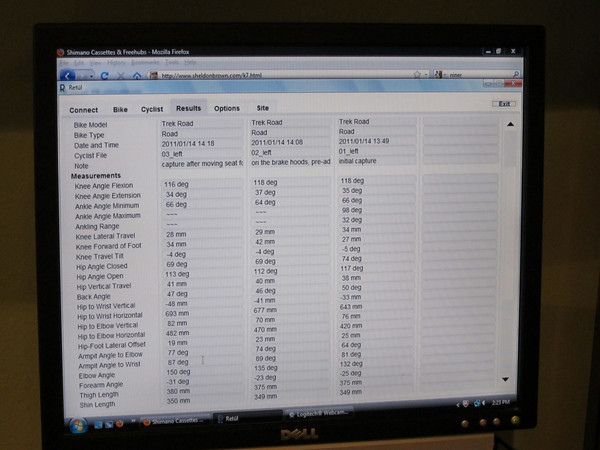Open Logitech Webcam taskbar button
The height and width of the screenshot is (450, 600).
point(318,413)
